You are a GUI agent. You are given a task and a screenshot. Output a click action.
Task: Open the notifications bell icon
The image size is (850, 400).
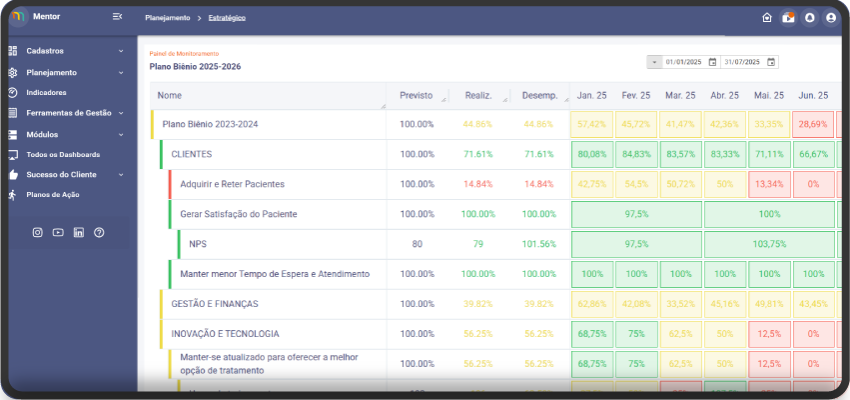[809, 18]
